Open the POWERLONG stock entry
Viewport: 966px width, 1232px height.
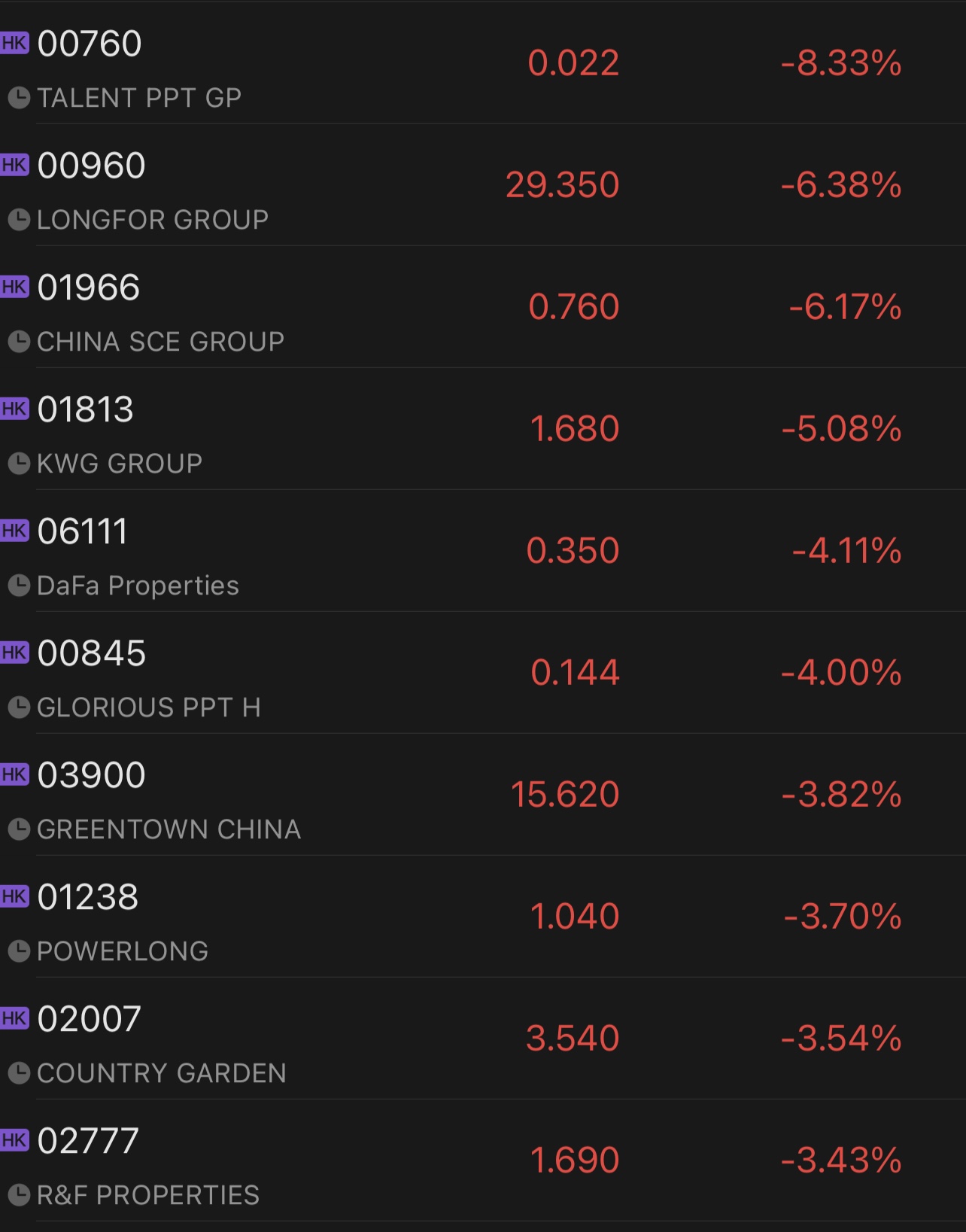point(483,917)
